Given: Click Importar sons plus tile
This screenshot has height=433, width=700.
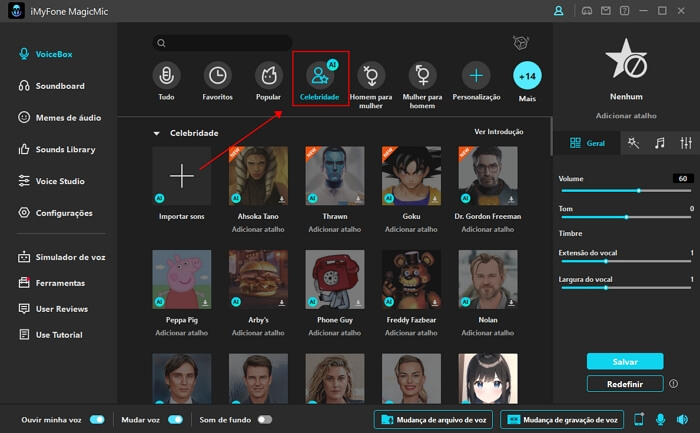Looking at the screenshot, I should (x=182, y=175).
